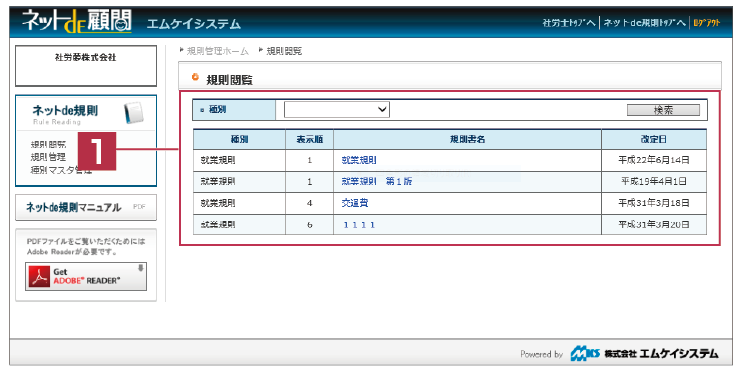Go to 社労士トップへ in header

[569, 23]
